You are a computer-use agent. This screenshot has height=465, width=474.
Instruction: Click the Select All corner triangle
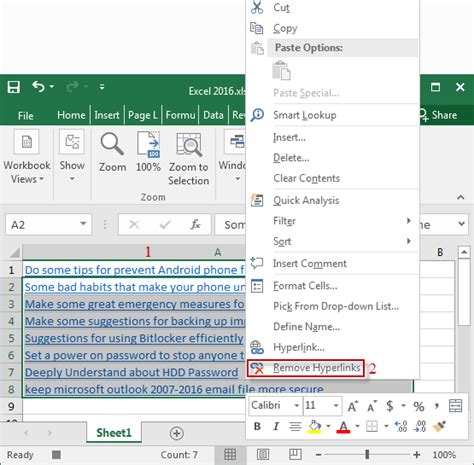pyautogui.click(x=14, y=253)
